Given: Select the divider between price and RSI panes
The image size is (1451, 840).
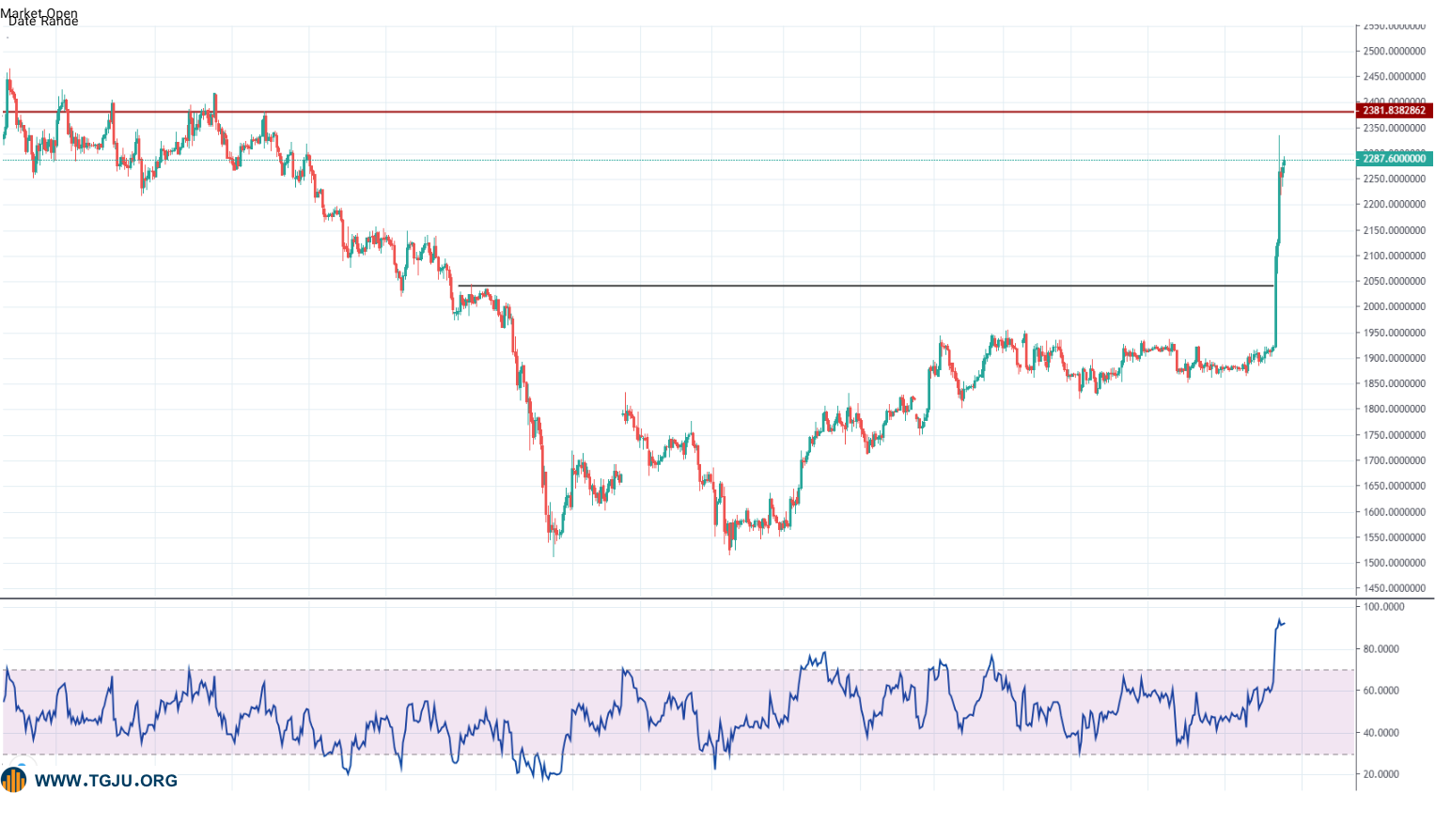Looking at the screenshot, I should coord(717,599).
